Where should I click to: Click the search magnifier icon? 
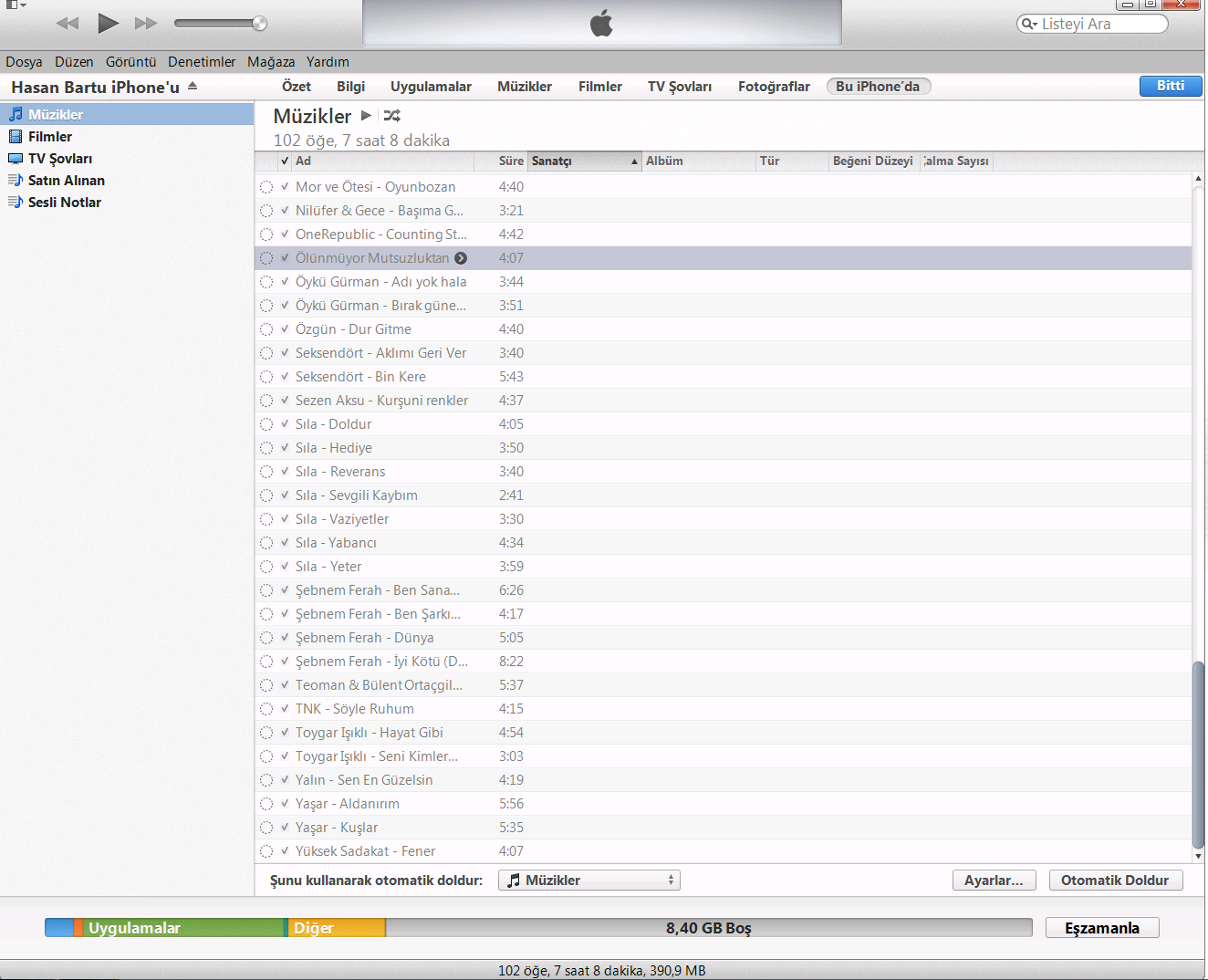(x=1029, y=24)
